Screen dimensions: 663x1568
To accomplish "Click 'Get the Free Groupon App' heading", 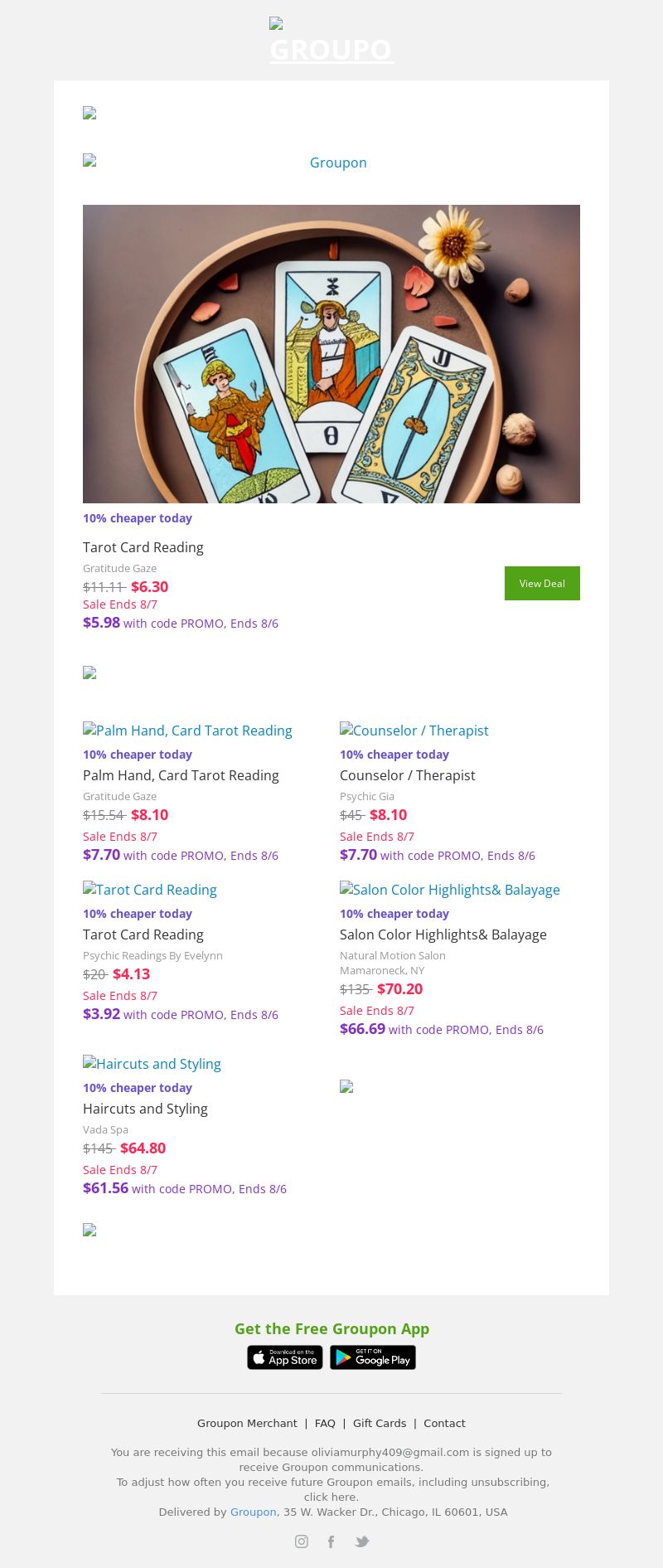I will coord(331,1328).
